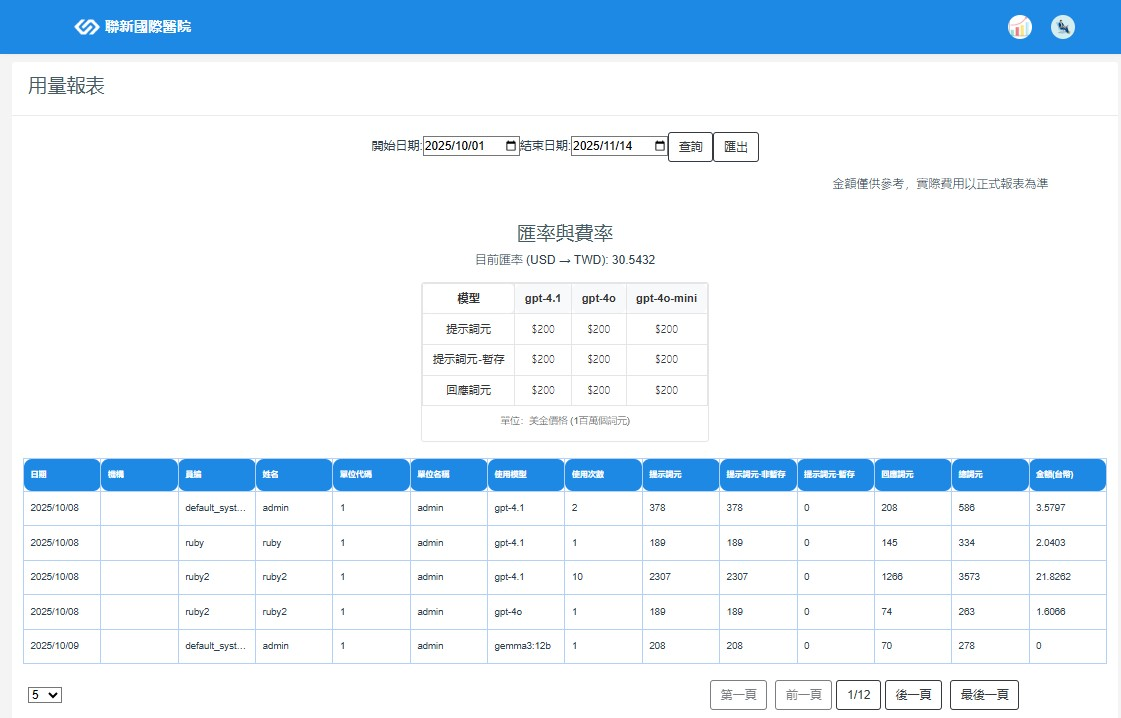Jump to last page via 最後一頁

[984, 695]
